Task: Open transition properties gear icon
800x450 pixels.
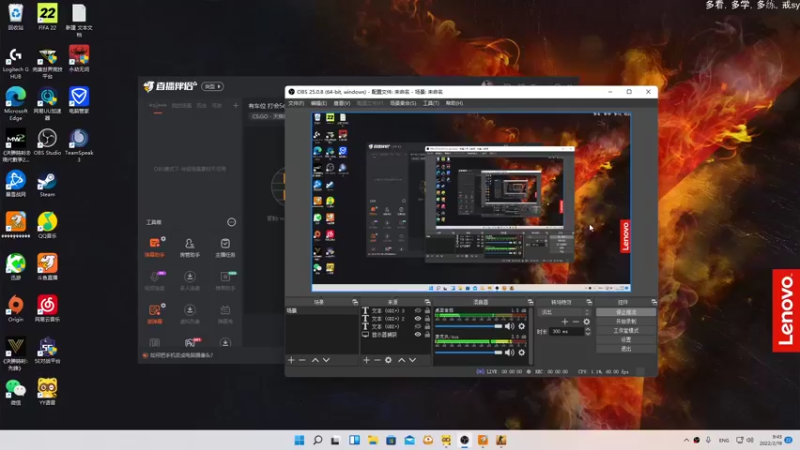Action: pyautogui.click(x=587, y=322)
